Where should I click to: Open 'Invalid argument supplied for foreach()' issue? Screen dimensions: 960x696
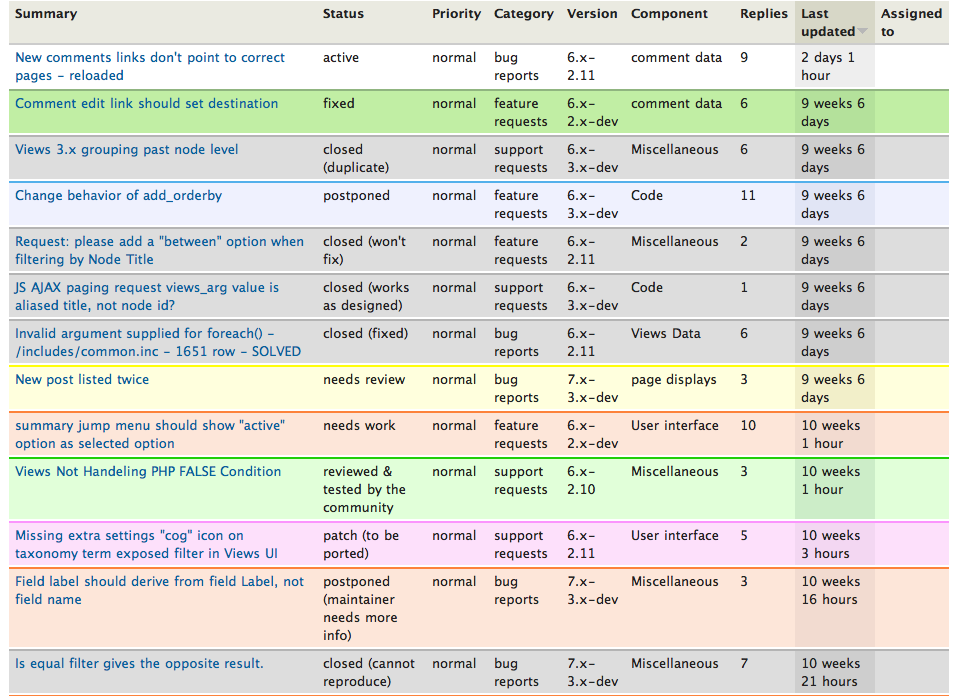tap(158, 342)
